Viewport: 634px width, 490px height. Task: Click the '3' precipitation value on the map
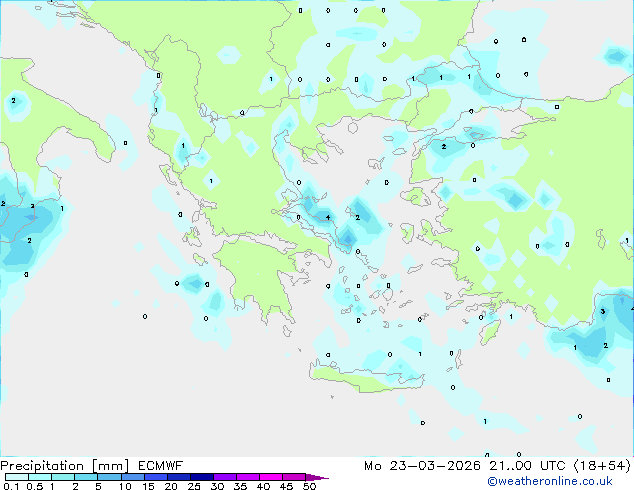[603, 311]
